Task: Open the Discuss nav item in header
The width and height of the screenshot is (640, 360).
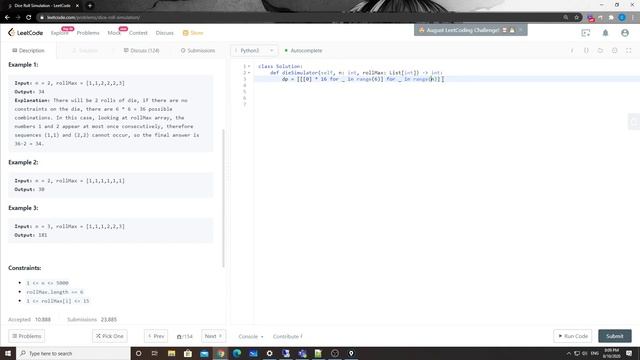Action: tap(164, 33)
